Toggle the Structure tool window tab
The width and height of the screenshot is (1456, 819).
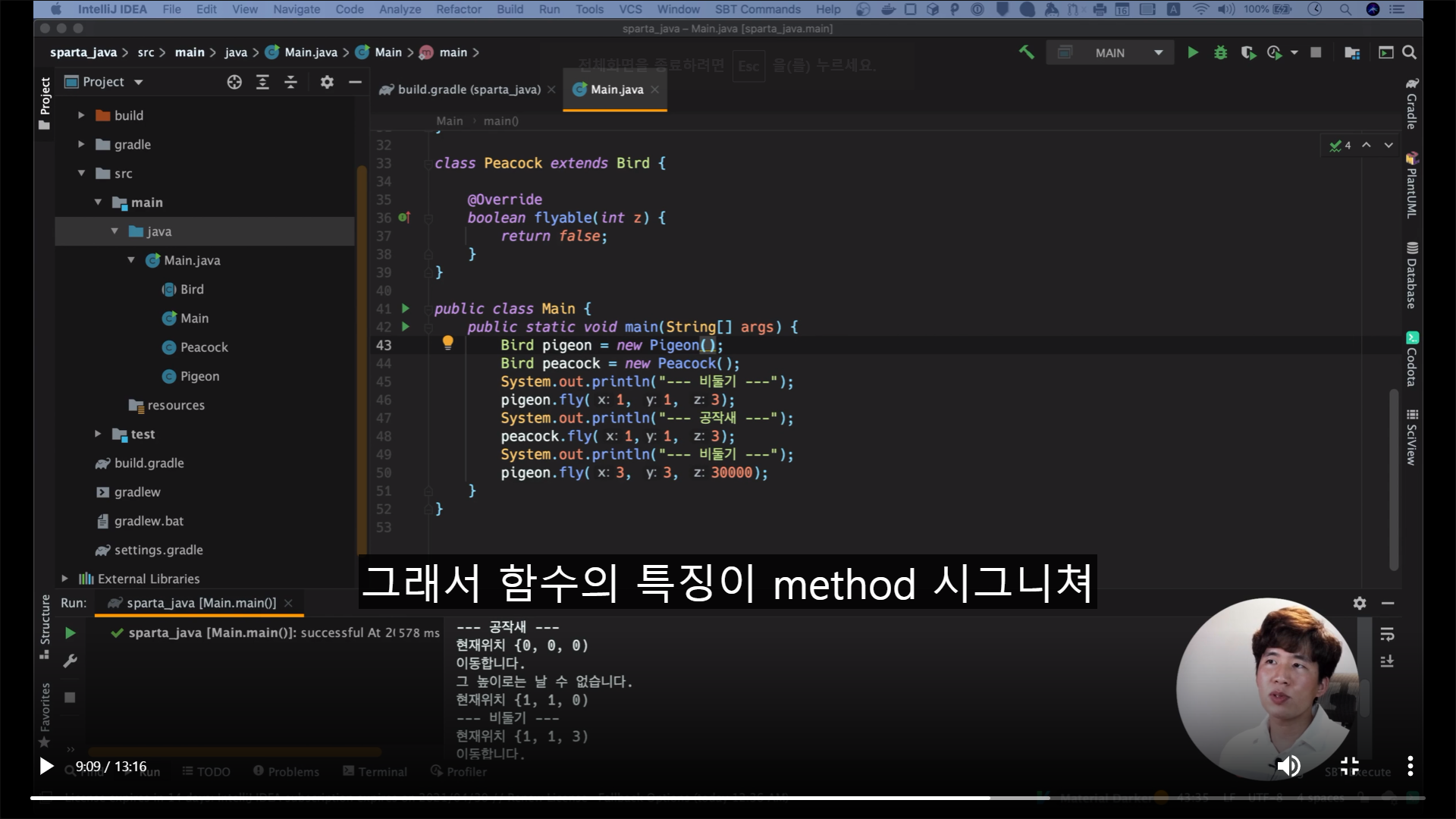pyautogui.click(x=45, y=626)
